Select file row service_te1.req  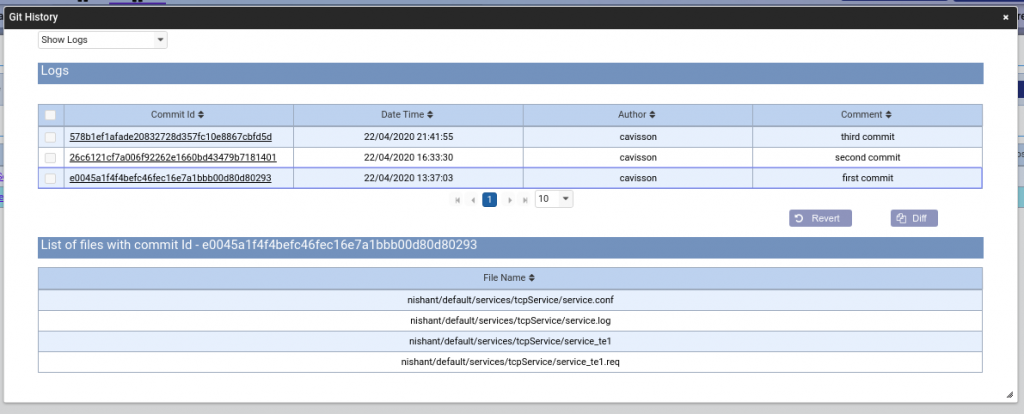510,362
